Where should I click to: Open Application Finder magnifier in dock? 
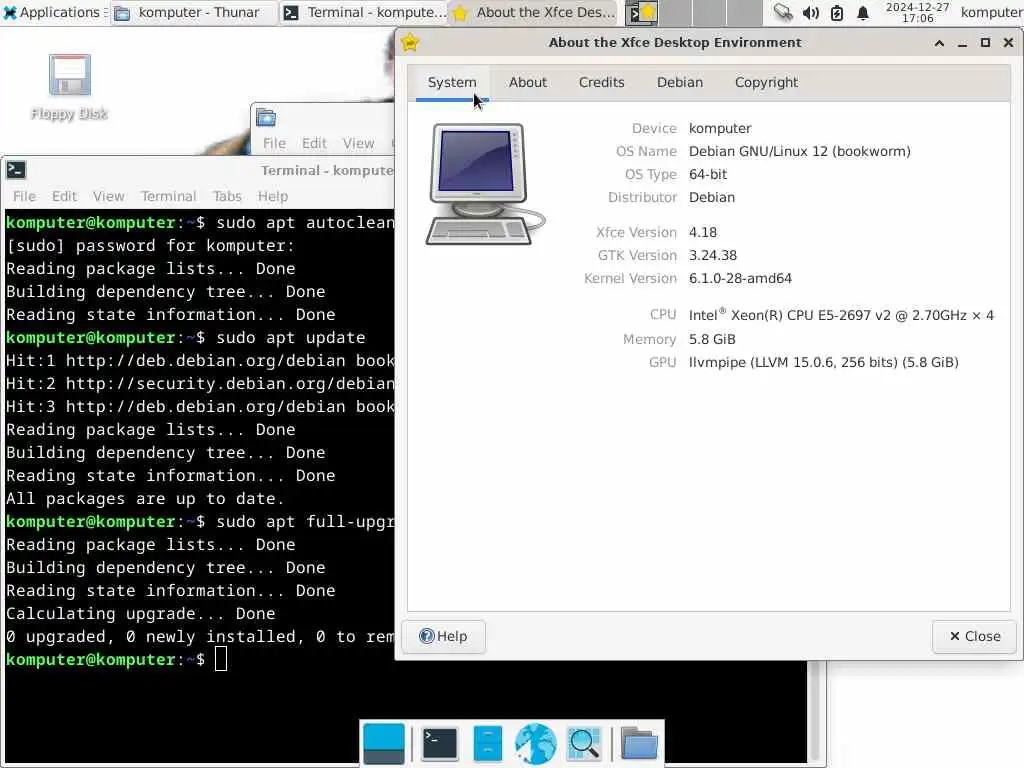tap(584, 743)
